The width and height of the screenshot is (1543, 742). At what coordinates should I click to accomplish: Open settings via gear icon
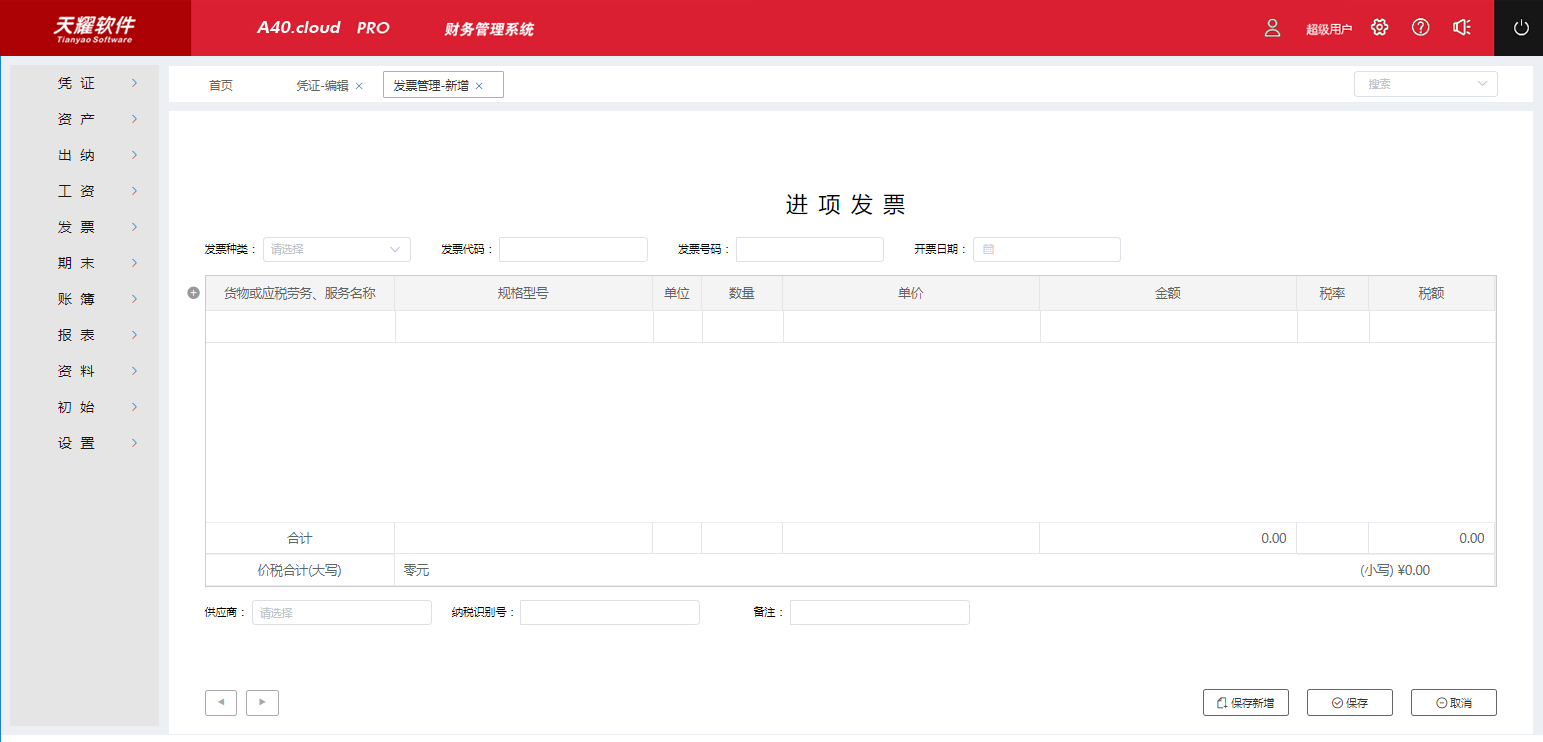[1380, 28]
